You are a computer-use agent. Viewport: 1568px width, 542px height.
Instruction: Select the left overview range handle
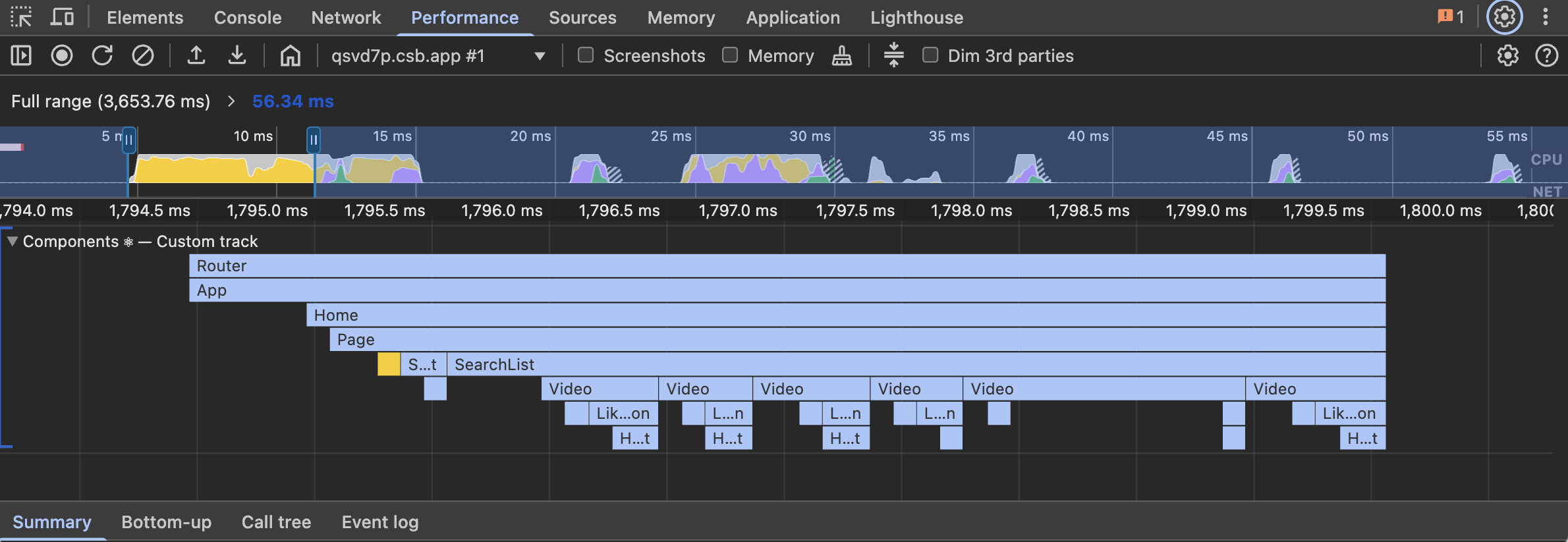129,140
